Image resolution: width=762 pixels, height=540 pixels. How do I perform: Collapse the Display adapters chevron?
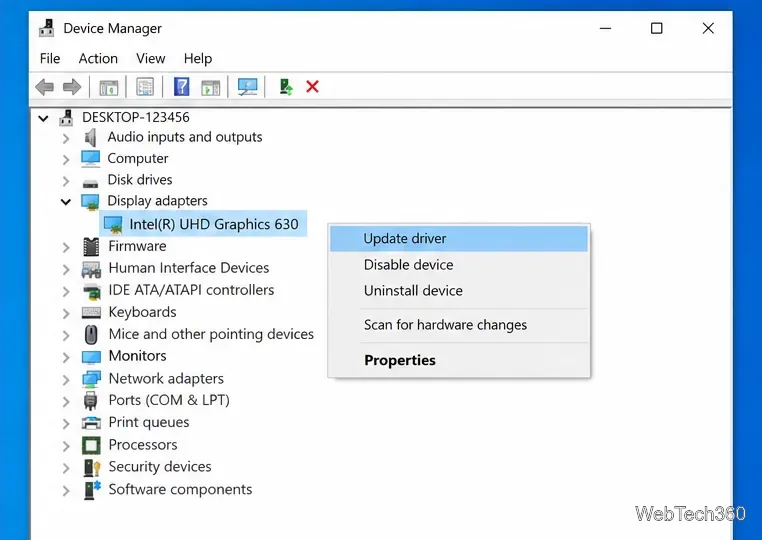[66, 202]
